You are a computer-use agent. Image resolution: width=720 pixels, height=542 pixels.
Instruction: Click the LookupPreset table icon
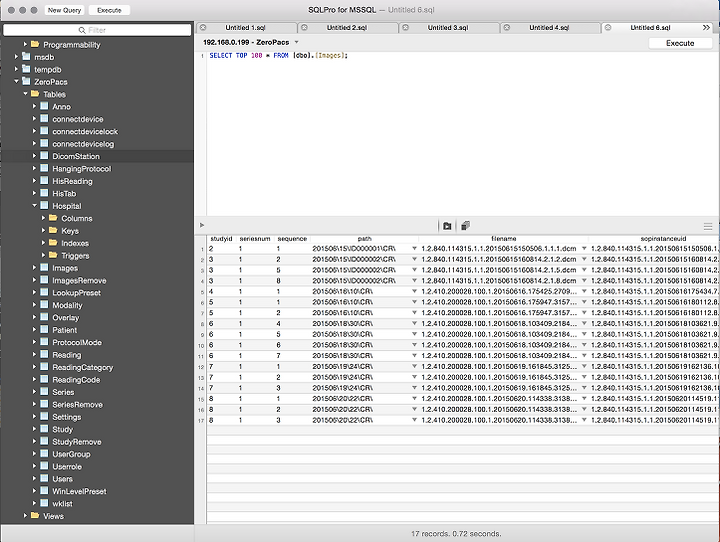pos(45,292)
